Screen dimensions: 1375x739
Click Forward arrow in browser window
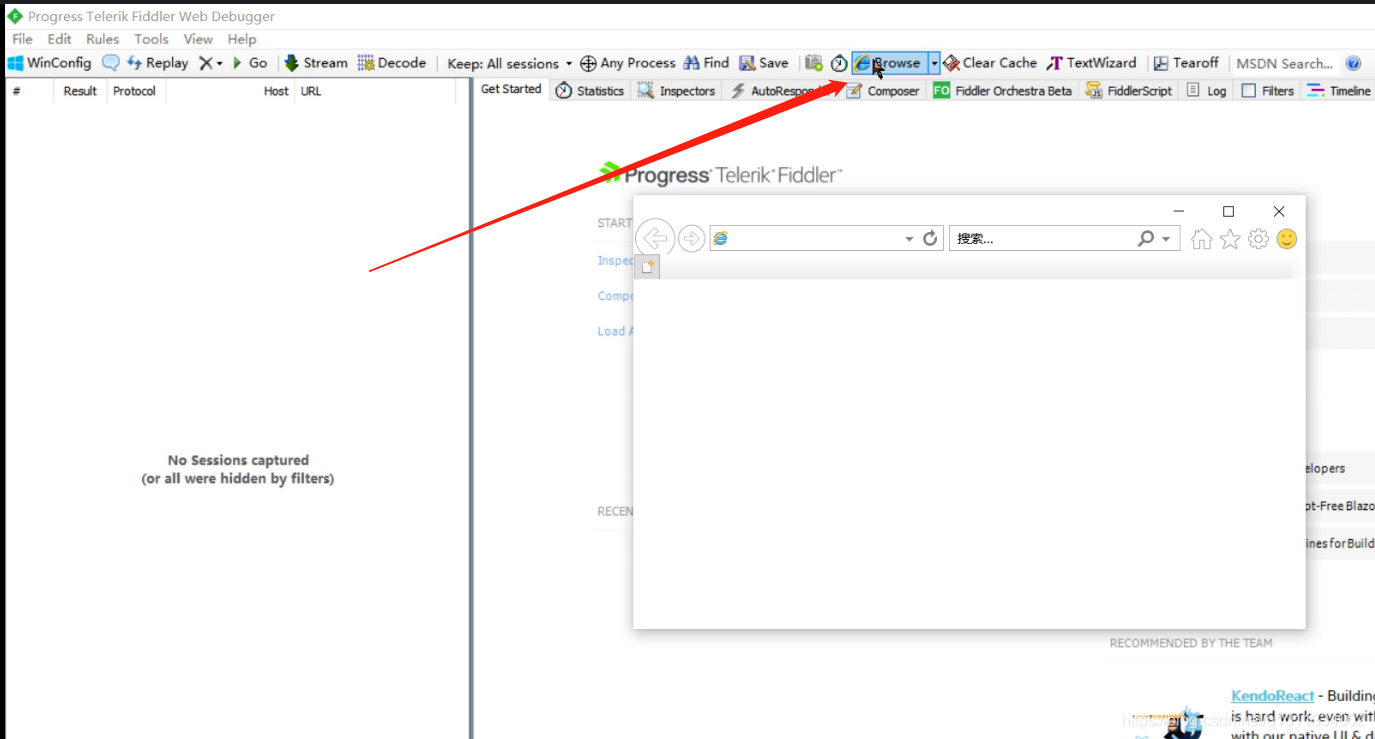point(692,238)
